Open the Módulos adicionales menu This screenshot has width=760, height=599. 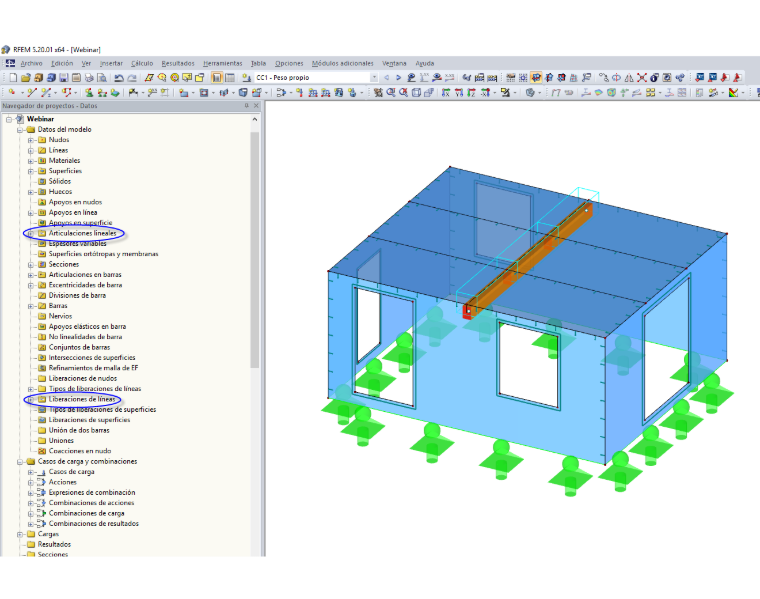tap(343, 63)
